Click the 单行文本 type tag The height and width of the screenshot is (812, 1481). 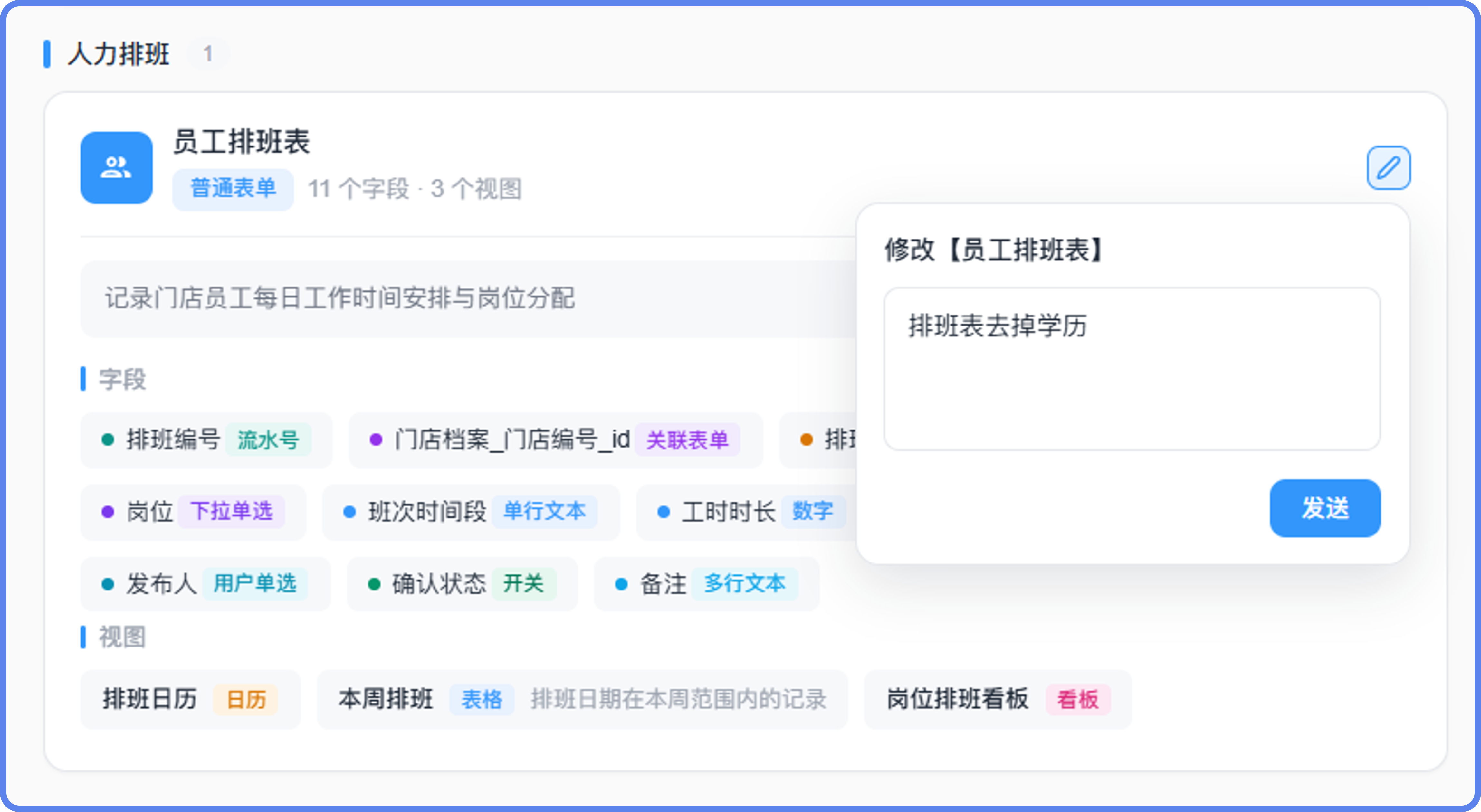(544, 512)
